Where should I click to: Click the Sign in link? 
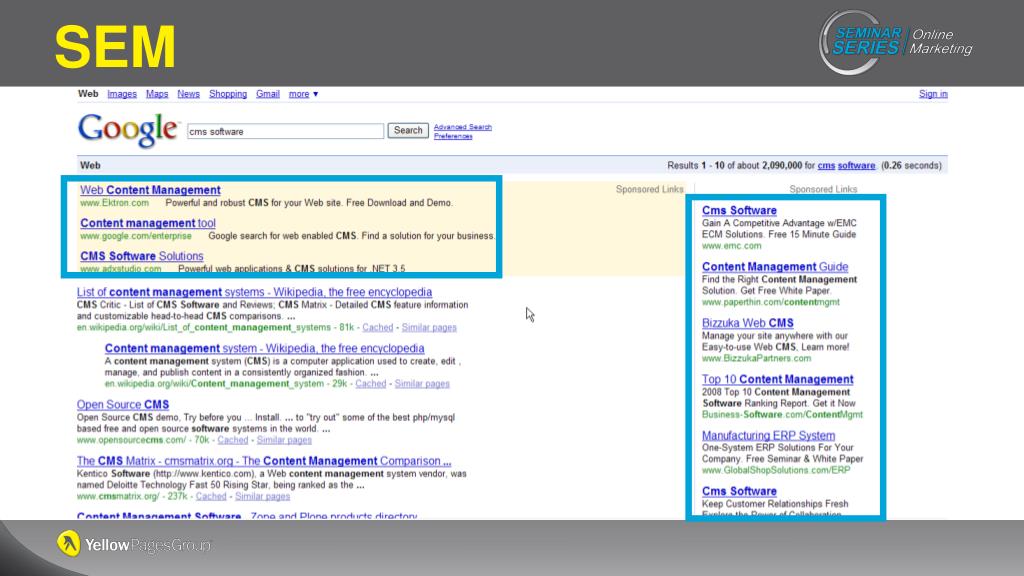pyautogui.click(x=933, y=94)
